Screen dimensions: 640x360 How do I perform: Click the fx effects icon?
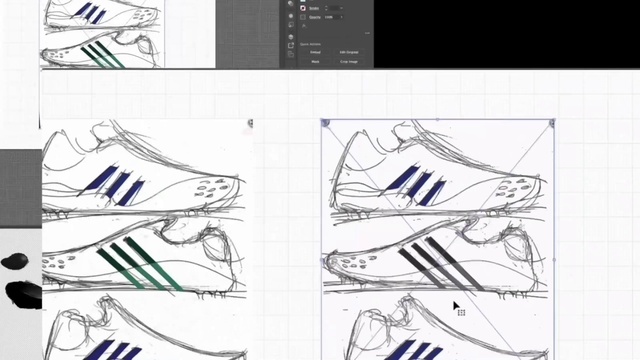coord(304,26)
